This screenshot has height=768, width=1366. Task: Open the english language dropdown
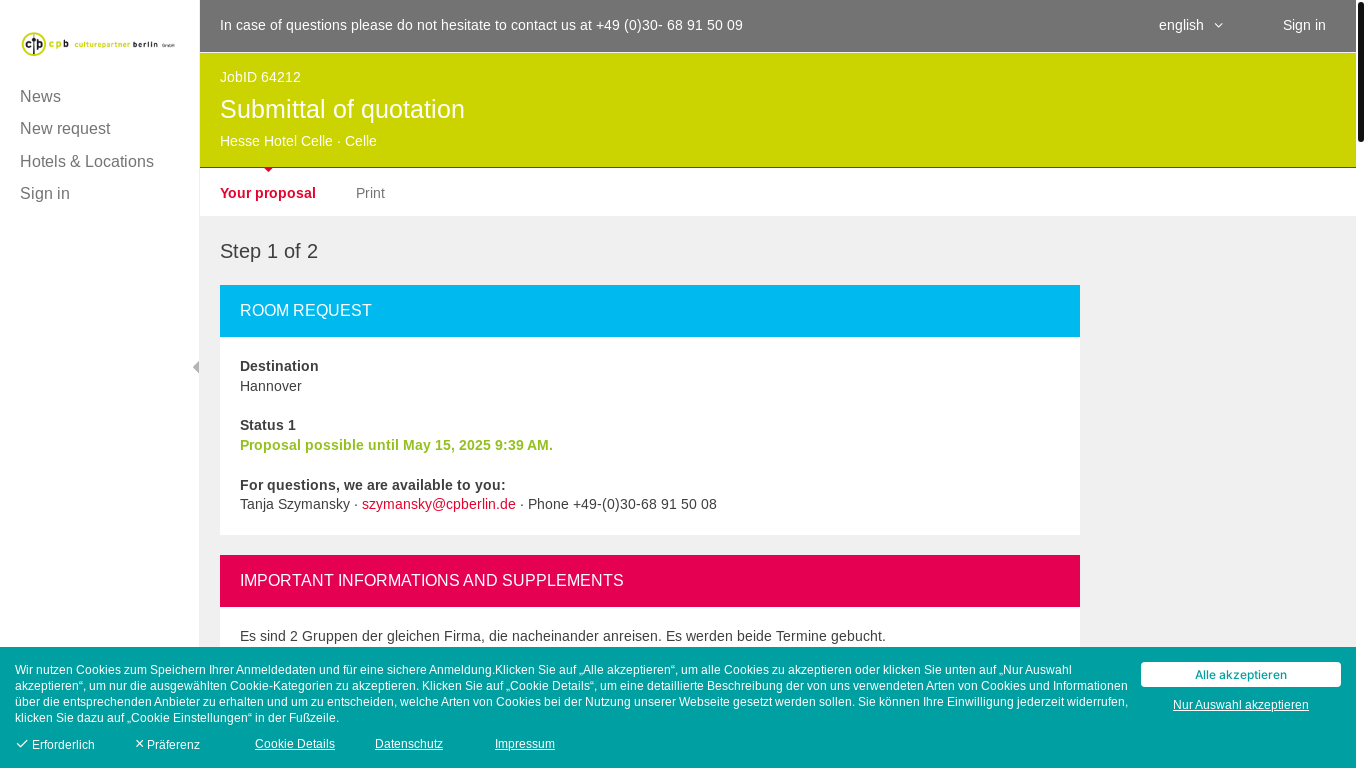pos(1191,25)
